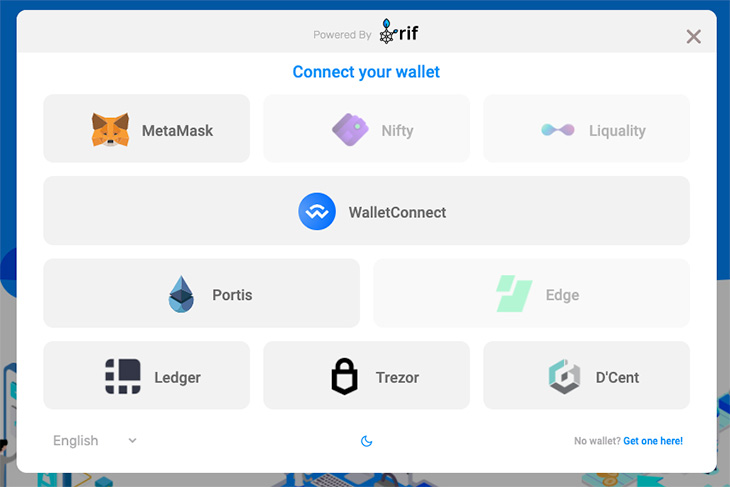Click the green Edge logo
This screenshot has height=487, width=730.
(x=514, y=293)
